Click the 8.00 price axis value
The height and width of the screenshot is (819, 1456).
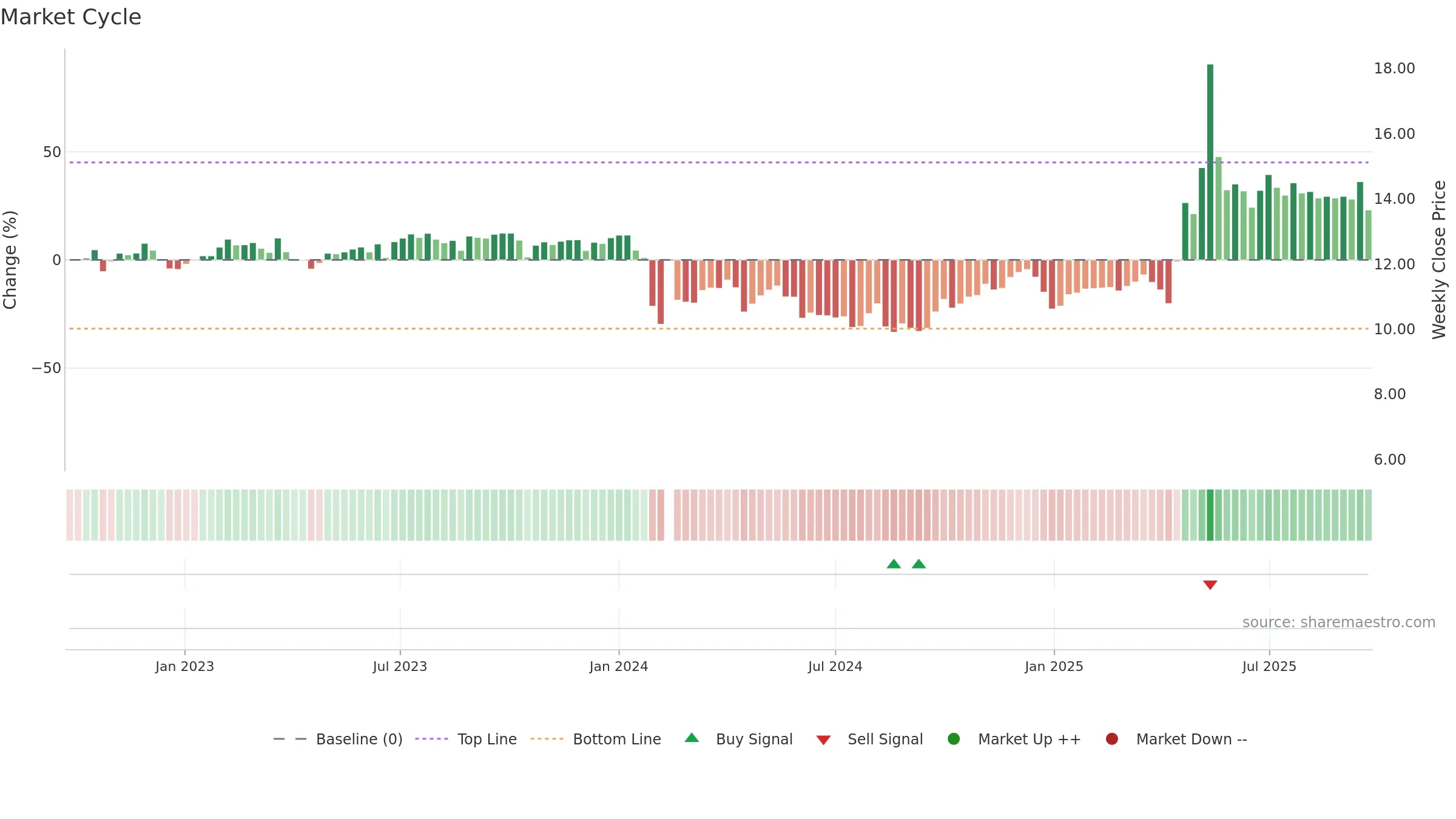coord(1390,394)
